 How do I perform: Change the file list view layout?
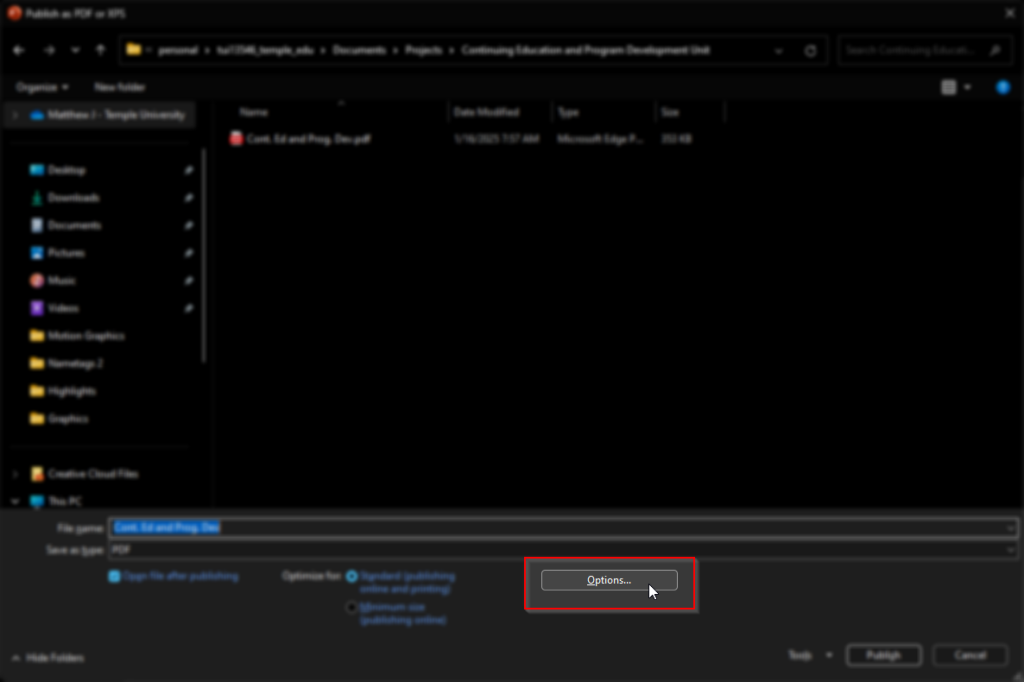point(950,87)
